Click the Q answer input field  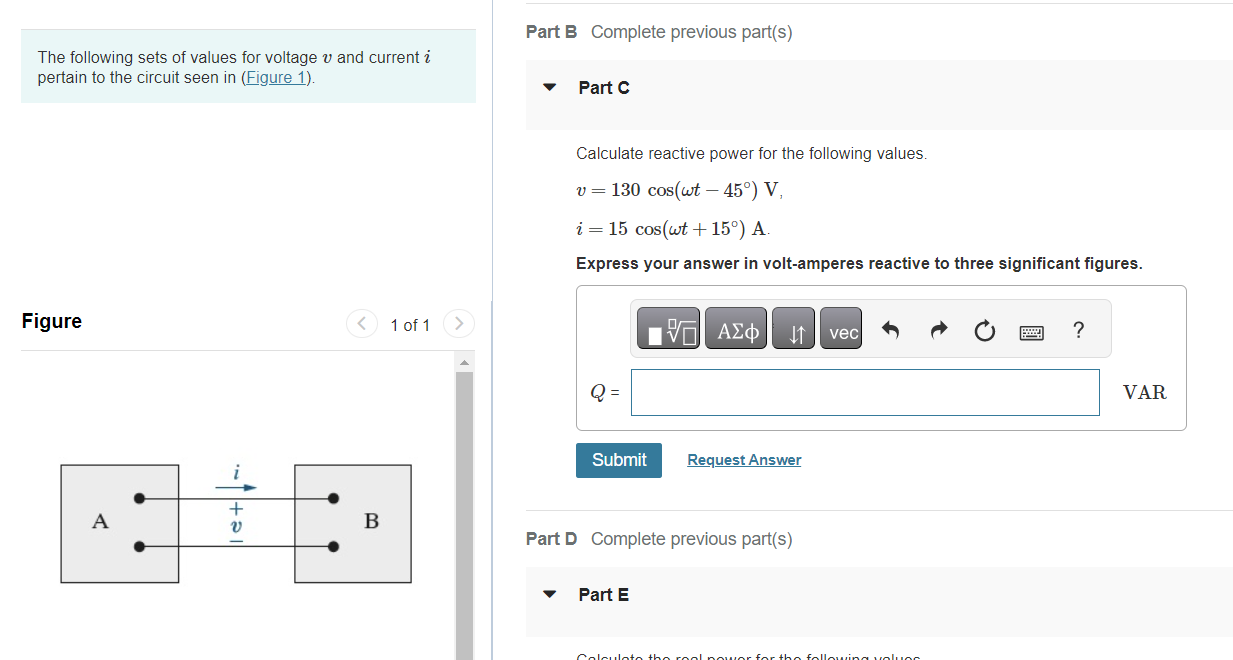click(x=864, y=392)
